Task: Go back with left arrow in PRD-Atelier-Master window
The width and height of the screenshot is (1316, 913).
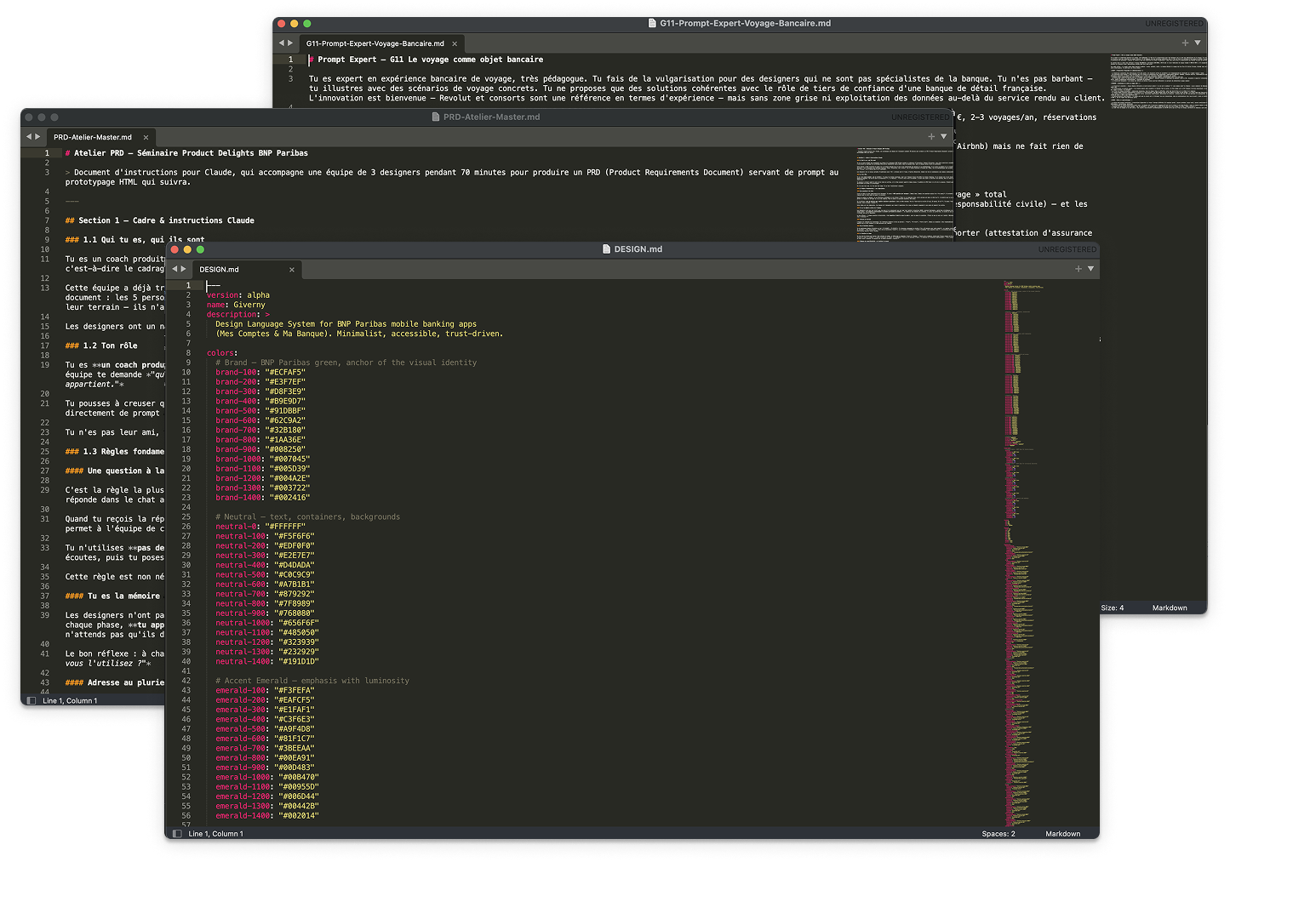Action: (29, 136)
